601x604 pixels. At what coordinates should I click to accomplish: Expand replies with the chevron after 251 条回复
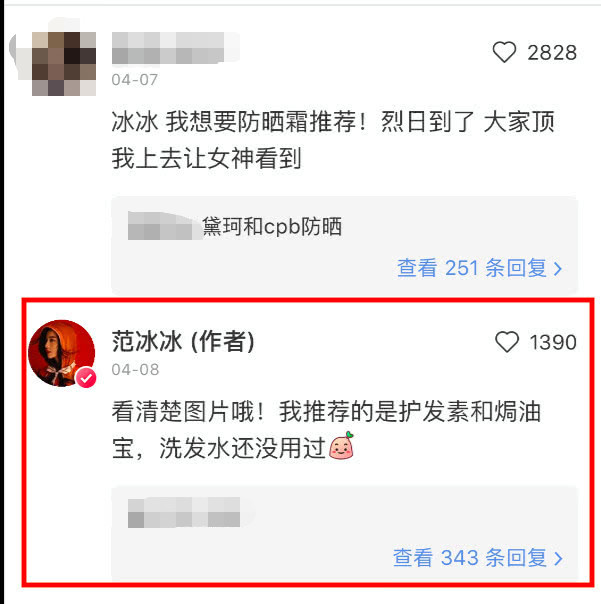[557, 268]
